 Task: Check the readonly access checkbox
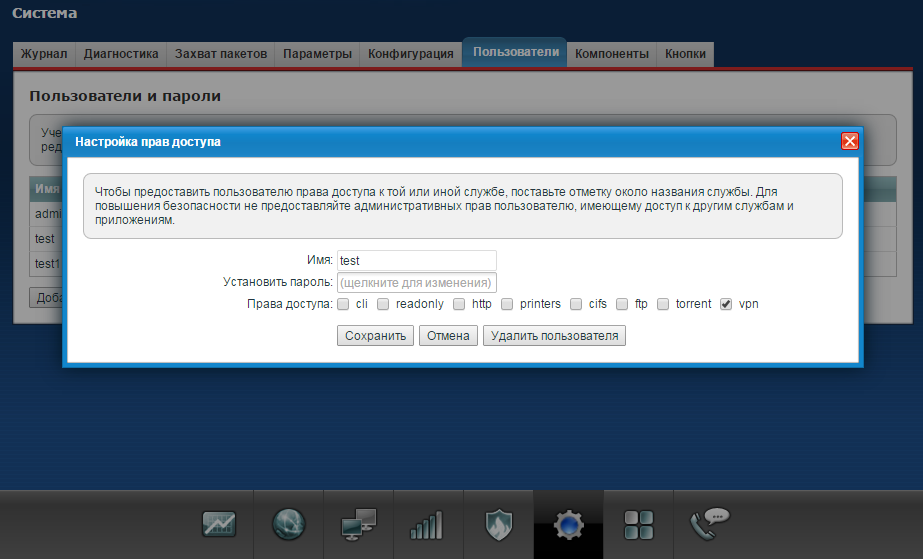[383, 304]
